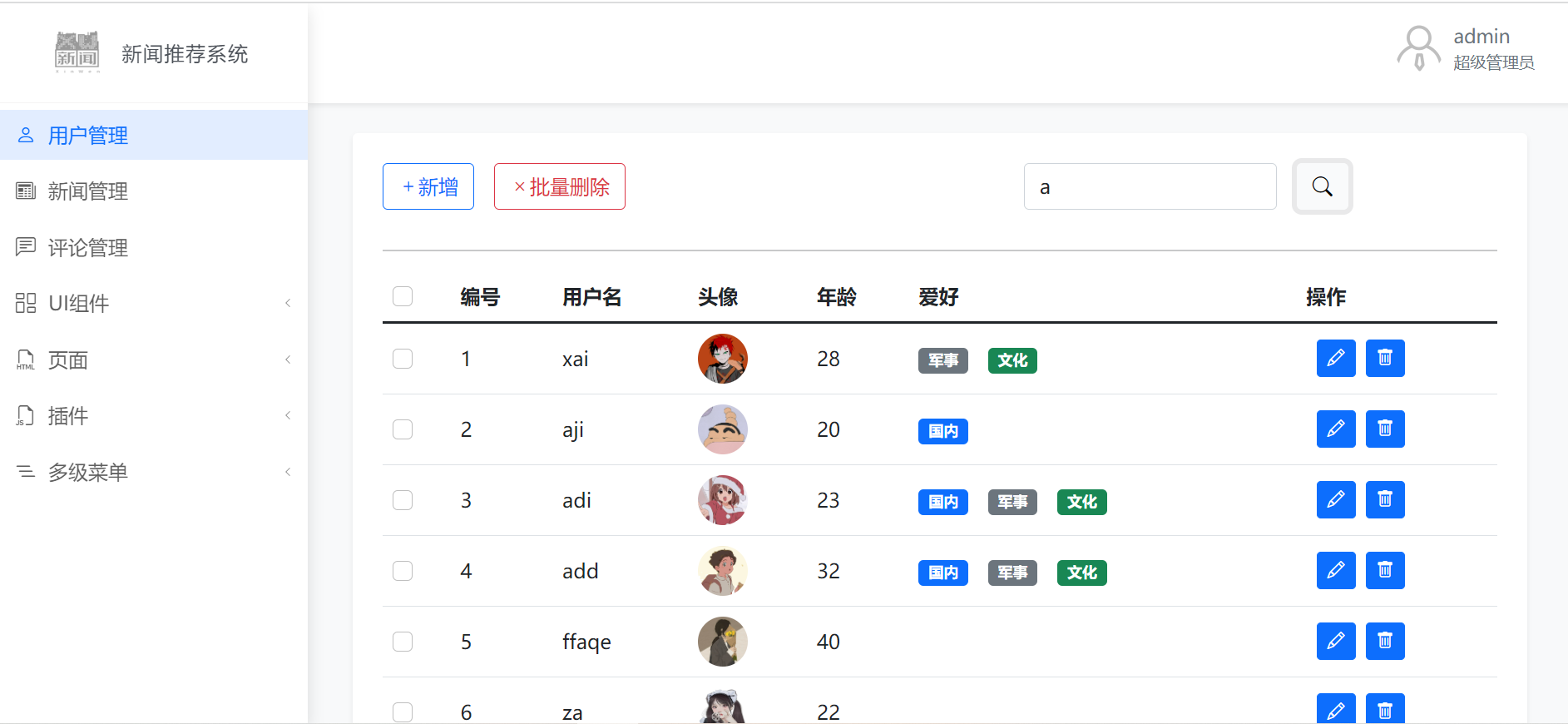Expand the UI组件 sidebar menu
The image size is (1568, 724).
pos(154,303)
